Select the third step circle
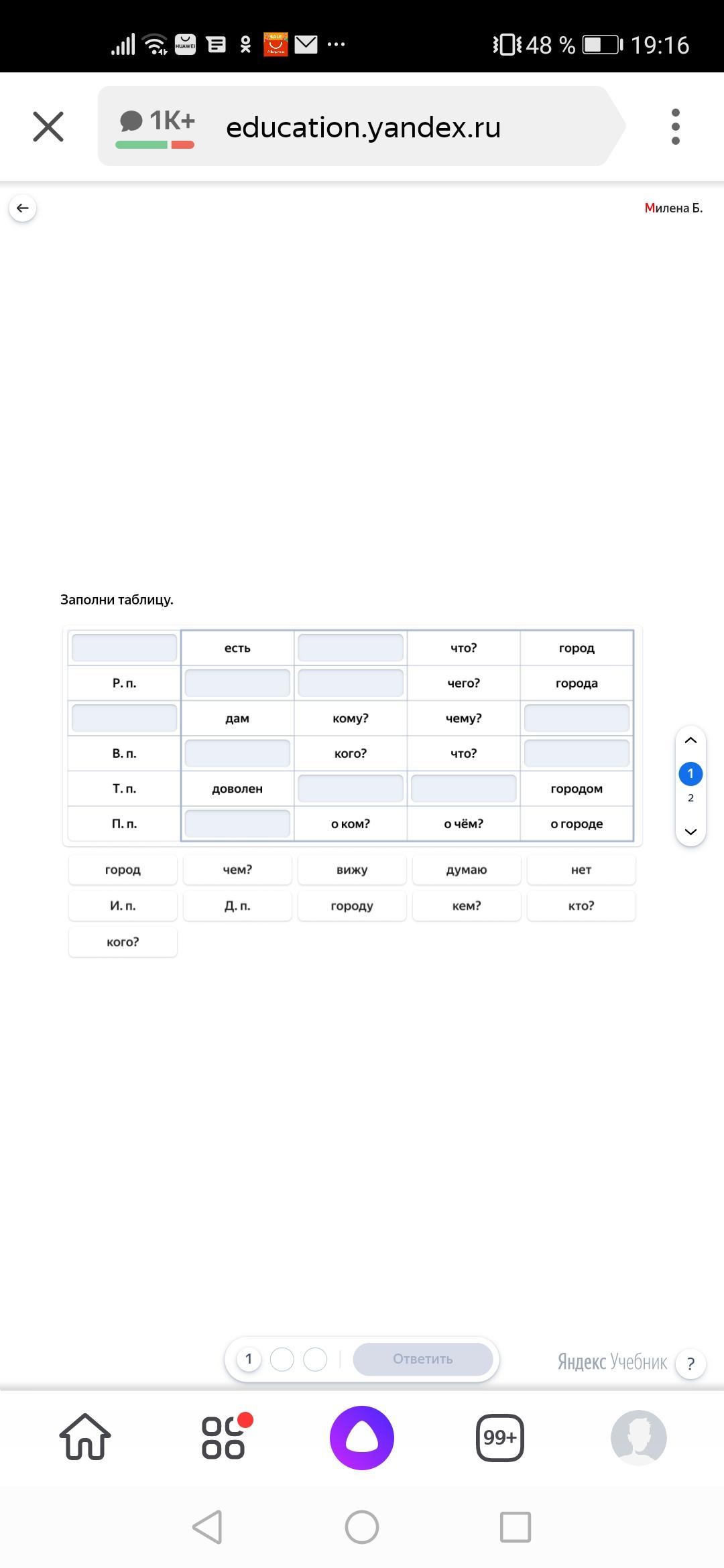The width and height of the screenshot is (724, 1568). [315, 1359]
